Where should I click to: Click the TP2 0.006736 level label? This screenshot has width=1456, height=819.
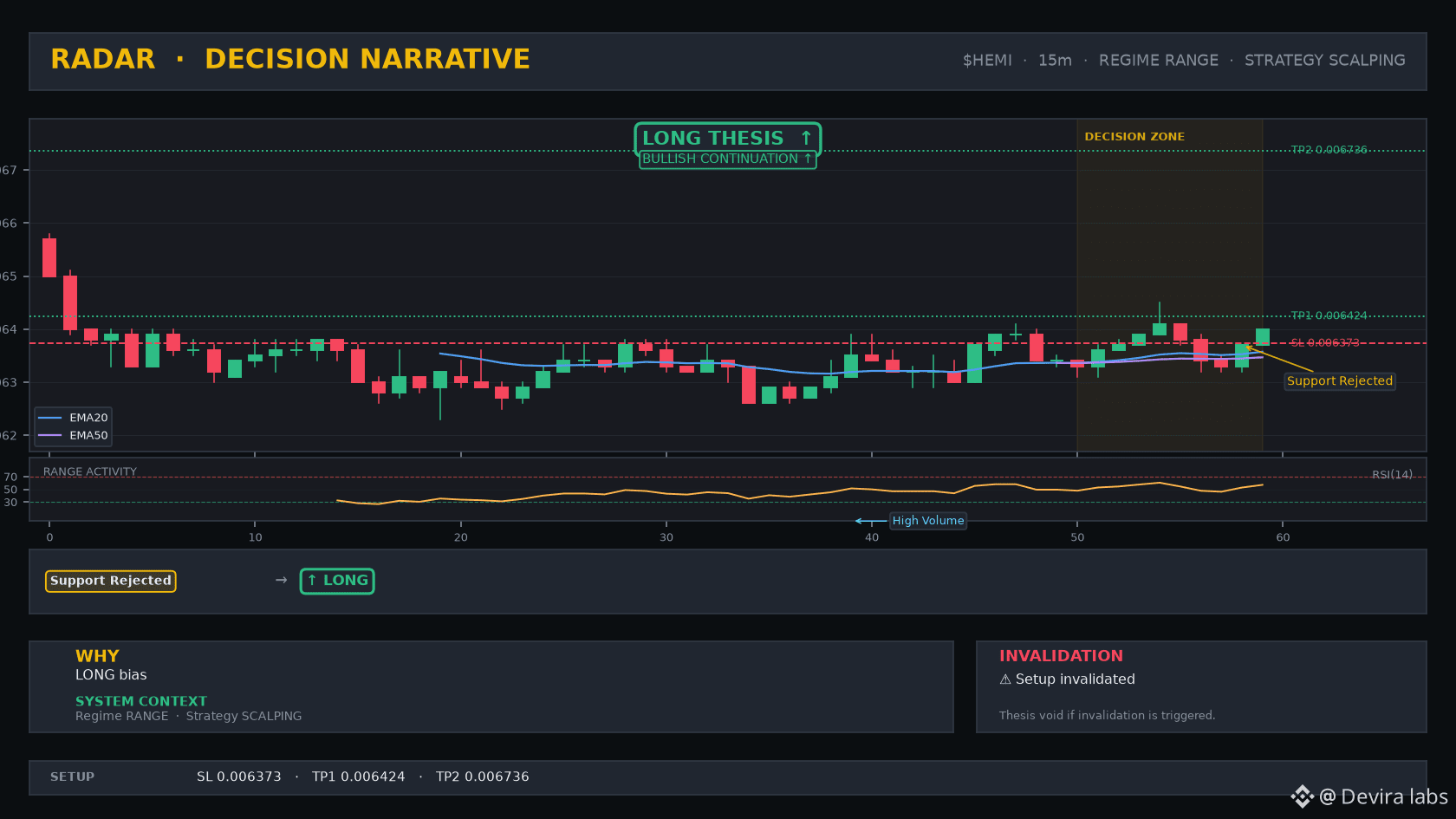pos(1329,150)
